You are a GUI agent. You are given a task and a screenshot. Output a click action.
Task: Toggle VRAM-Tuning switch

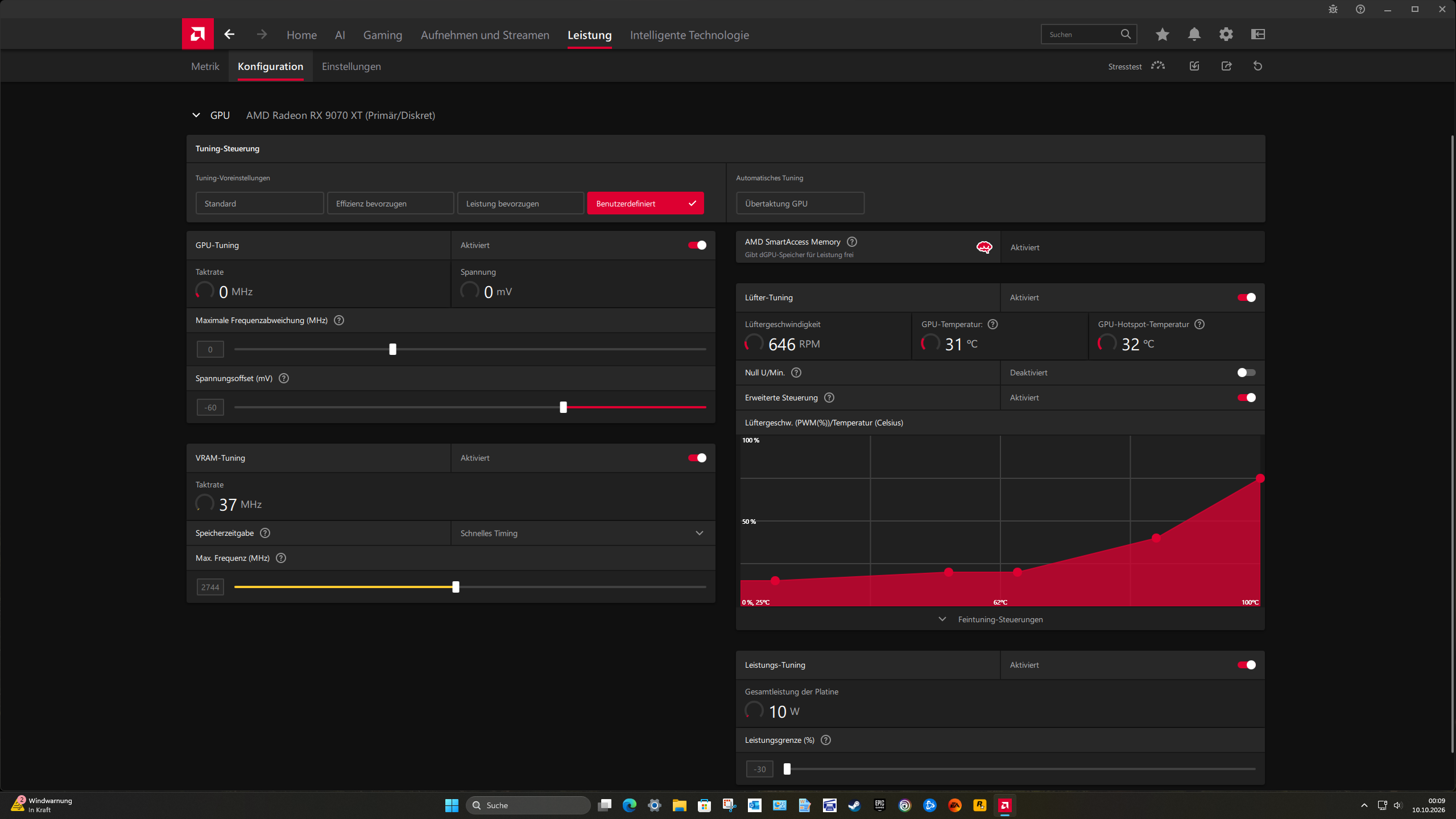697,458
